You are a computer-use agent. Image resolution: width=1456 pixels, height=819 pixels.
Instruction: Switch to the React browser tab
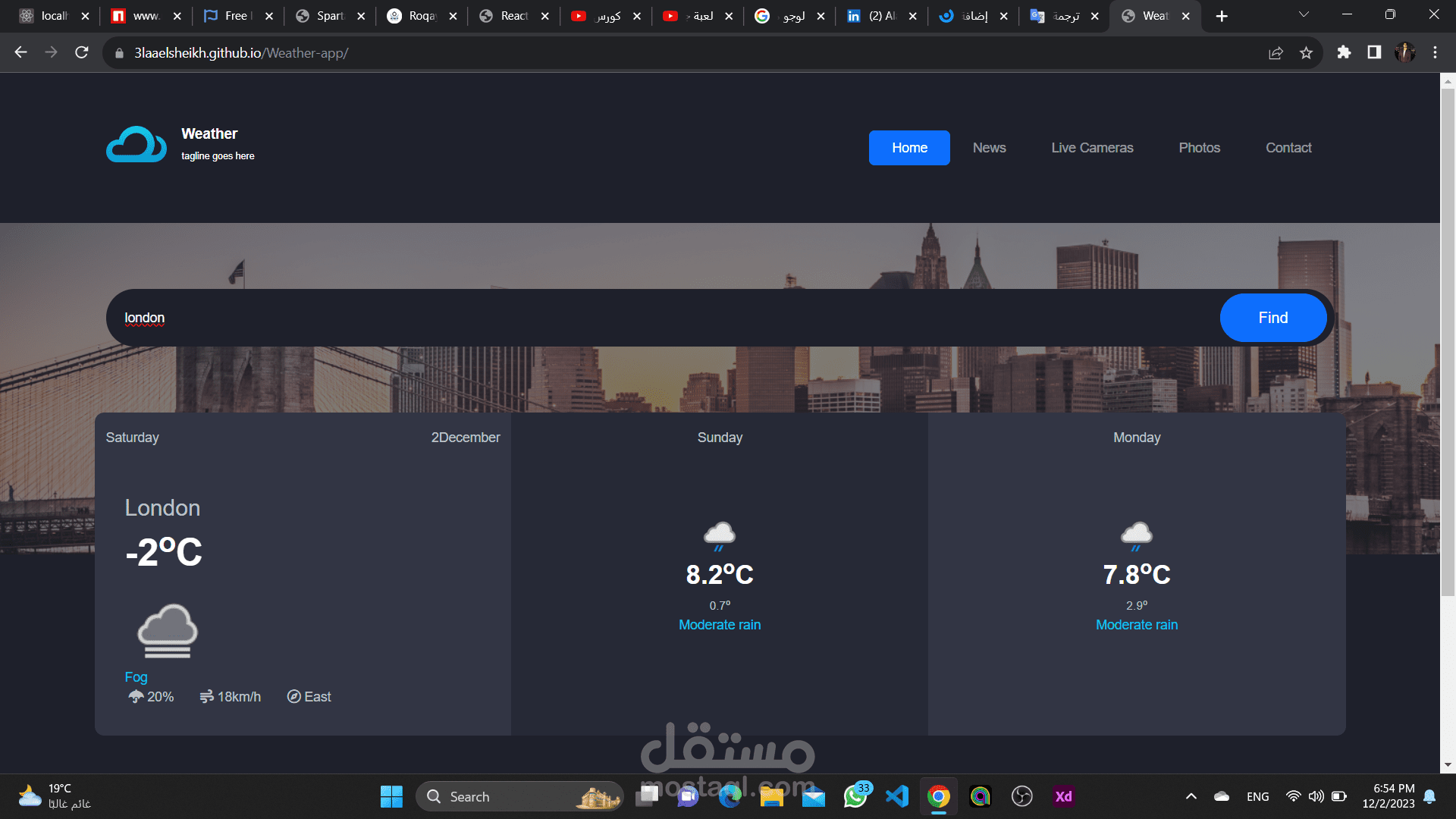coord(515,16)
